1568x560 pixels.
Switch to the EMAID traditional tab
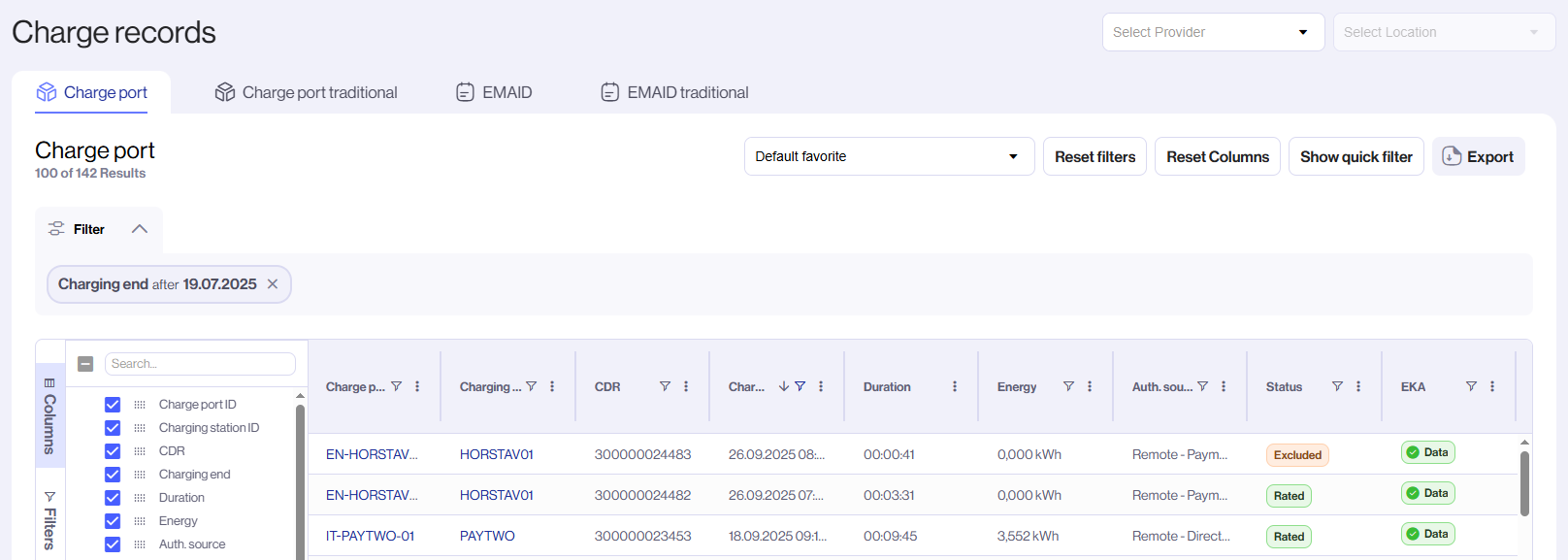(x=675, y=92)
